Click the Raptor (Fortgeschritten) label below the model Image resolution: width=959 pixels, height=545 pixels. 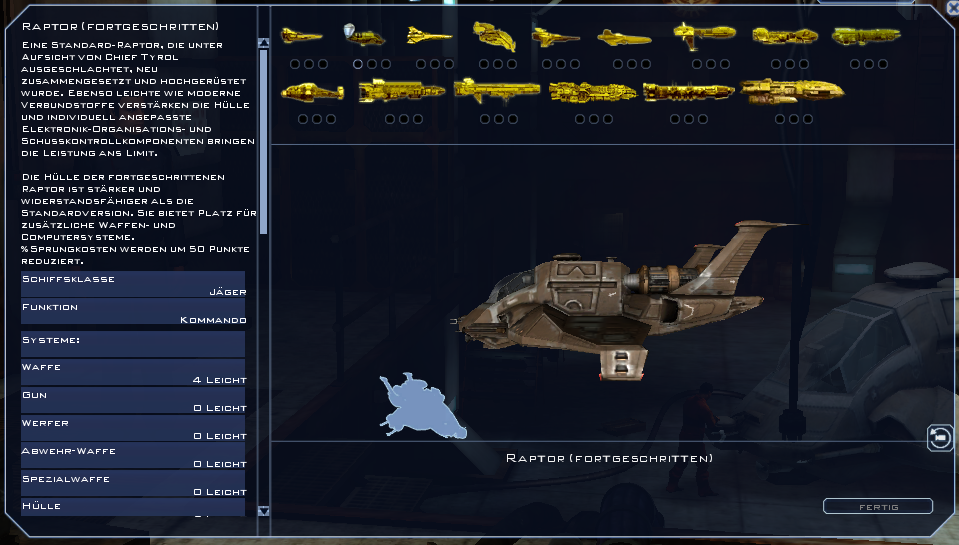(x=609, y=458)
